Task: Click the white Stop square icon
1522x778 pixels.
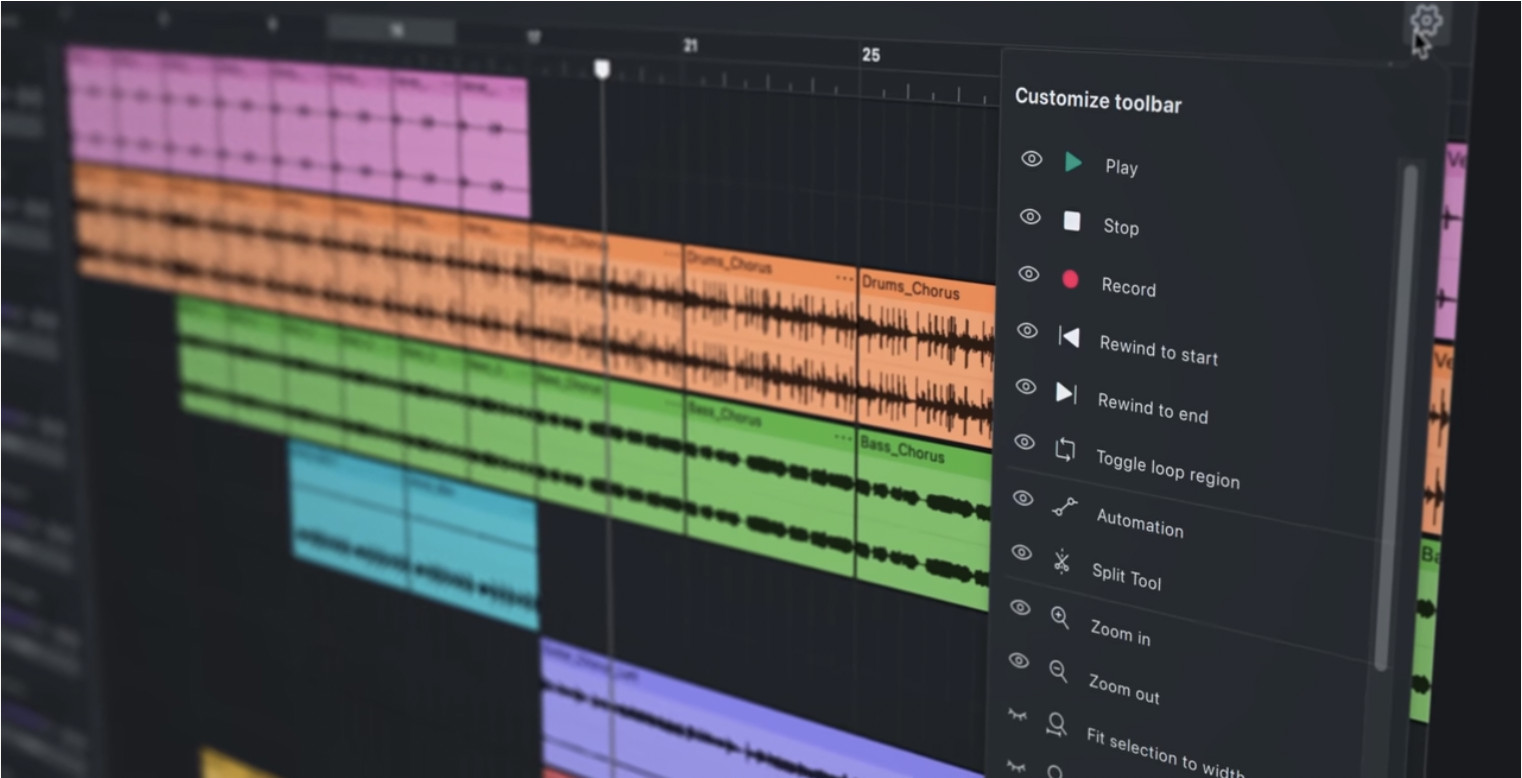Action: tap(1071, 221)
